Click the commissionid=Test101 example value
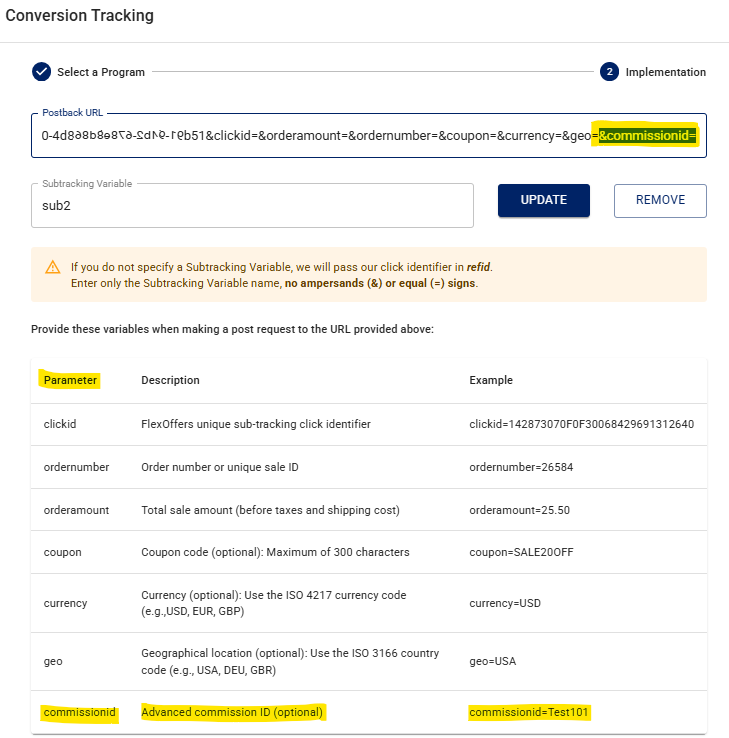 tap(530, 713)
